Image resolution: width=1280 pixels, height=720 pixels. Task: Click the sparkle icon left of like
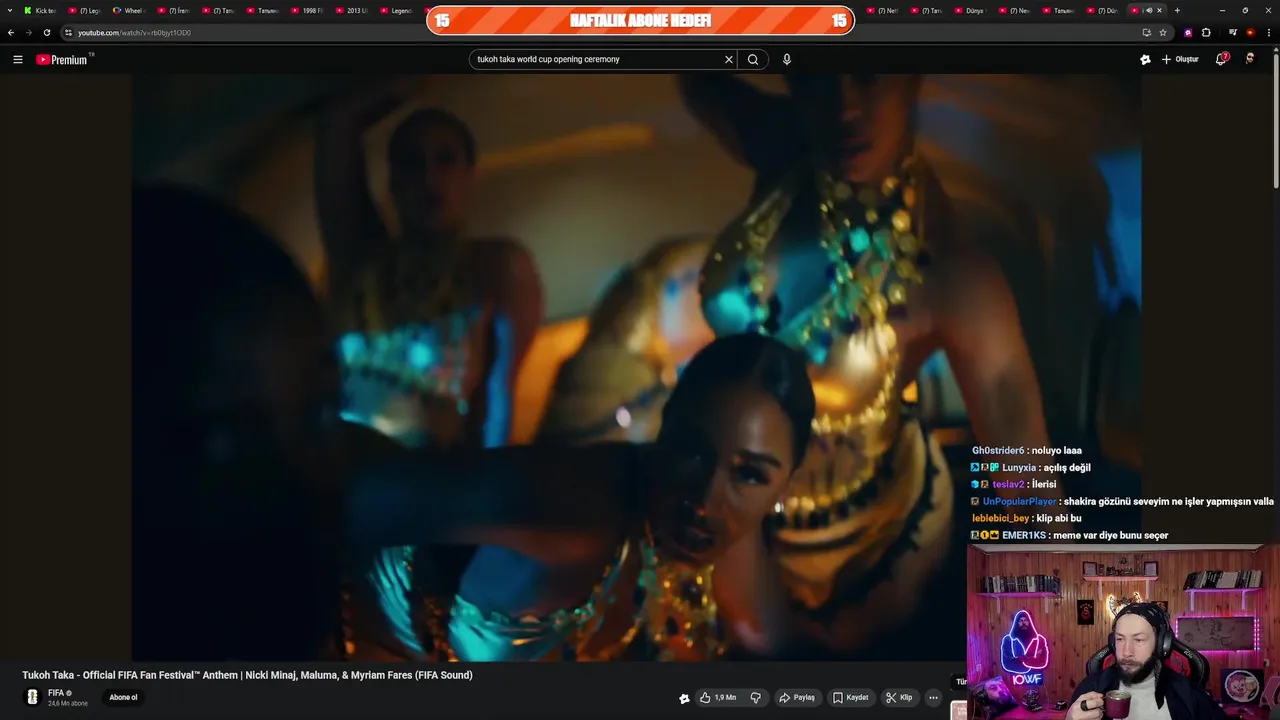click(684, 698)
